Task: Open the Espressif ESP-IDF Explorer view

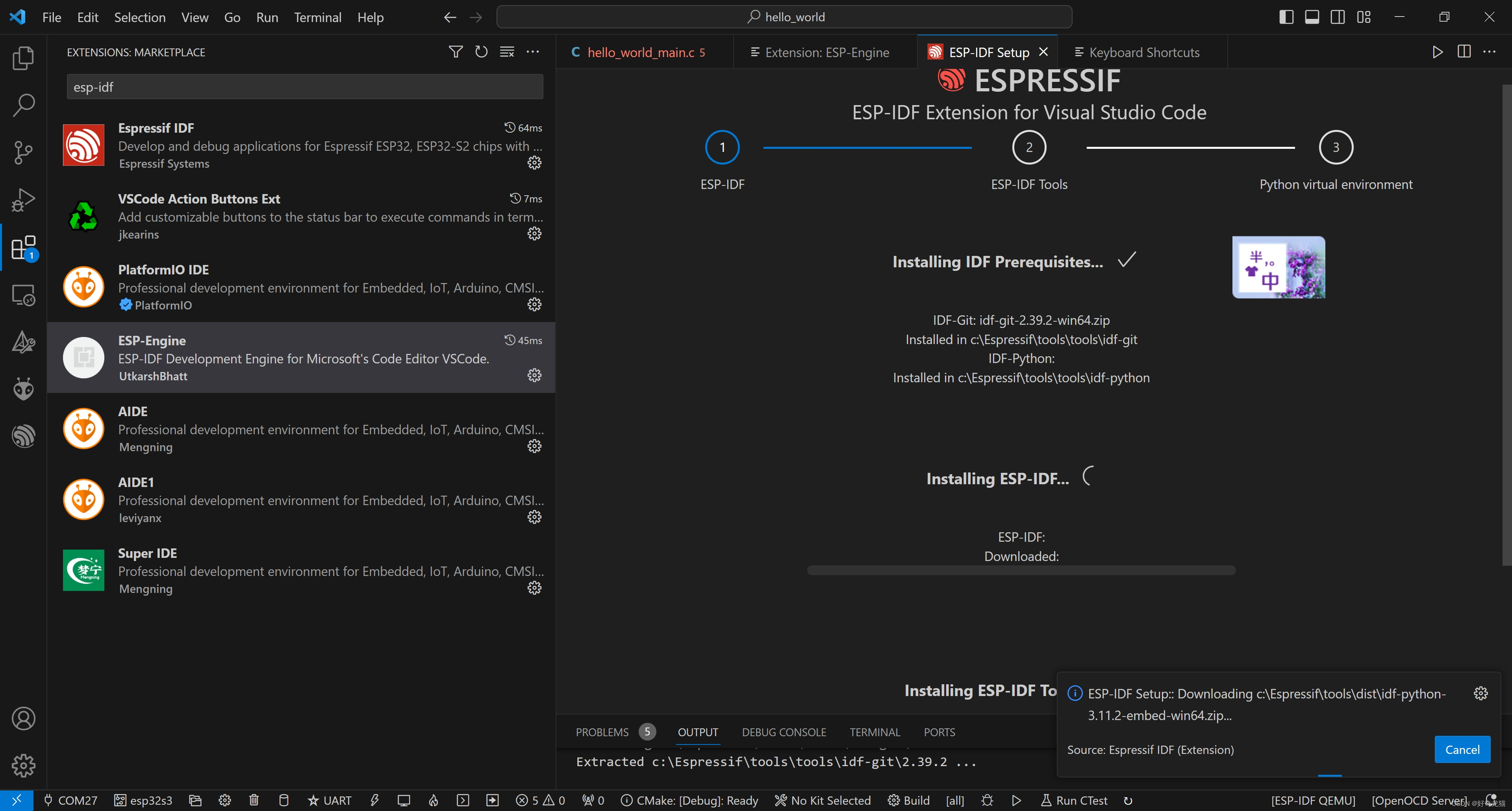Action: tap(24, 437)
